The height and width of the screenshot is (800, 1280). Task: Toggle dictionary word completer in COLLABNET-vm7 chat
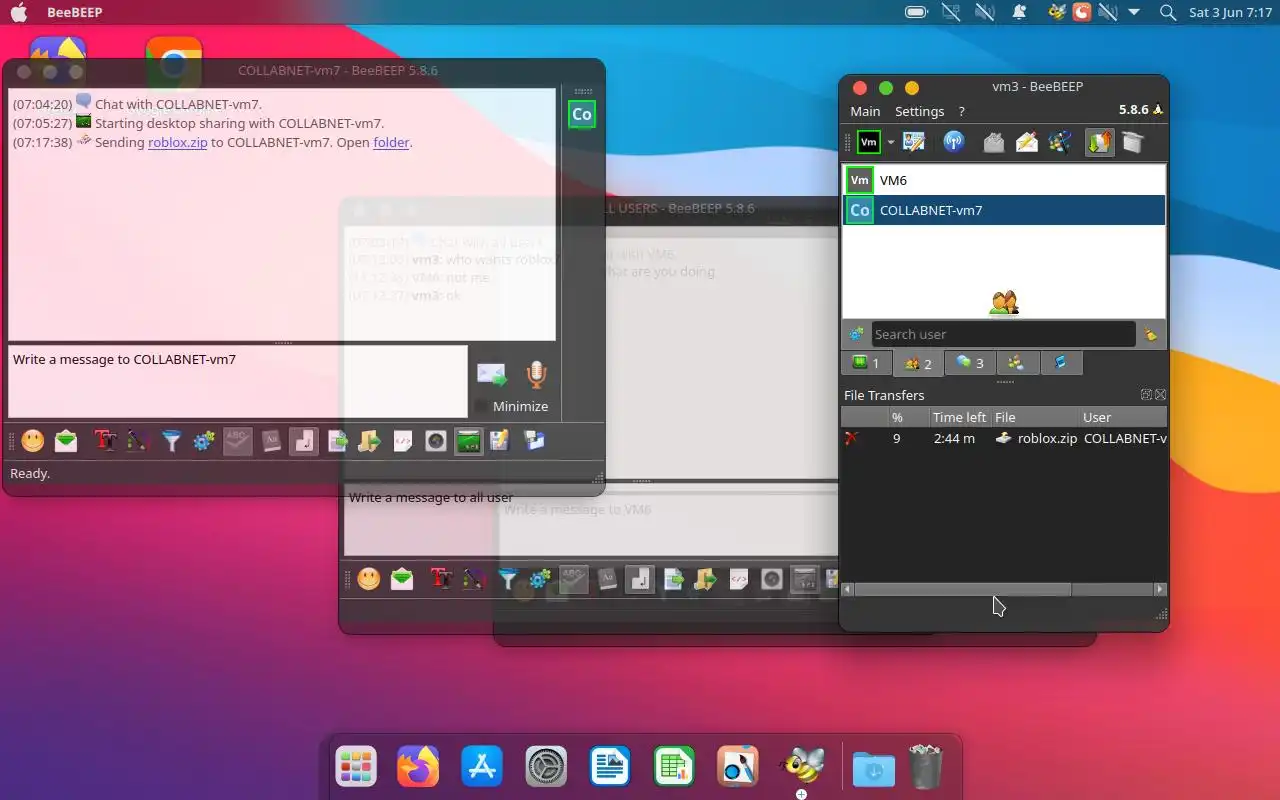coord(271,441)
